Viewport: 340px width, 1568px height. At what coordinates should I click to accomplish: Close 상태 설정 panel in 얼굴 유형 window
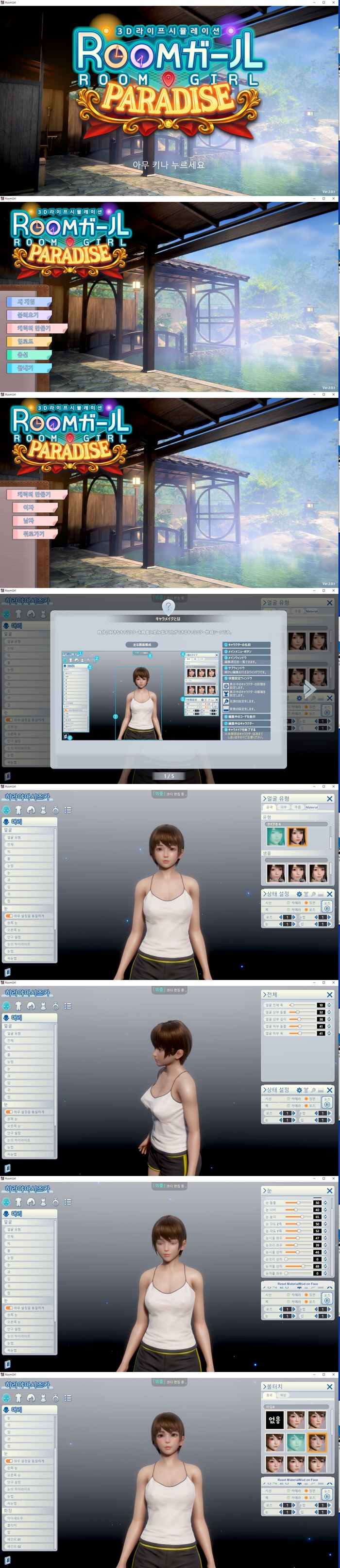(x=330, y=894)
